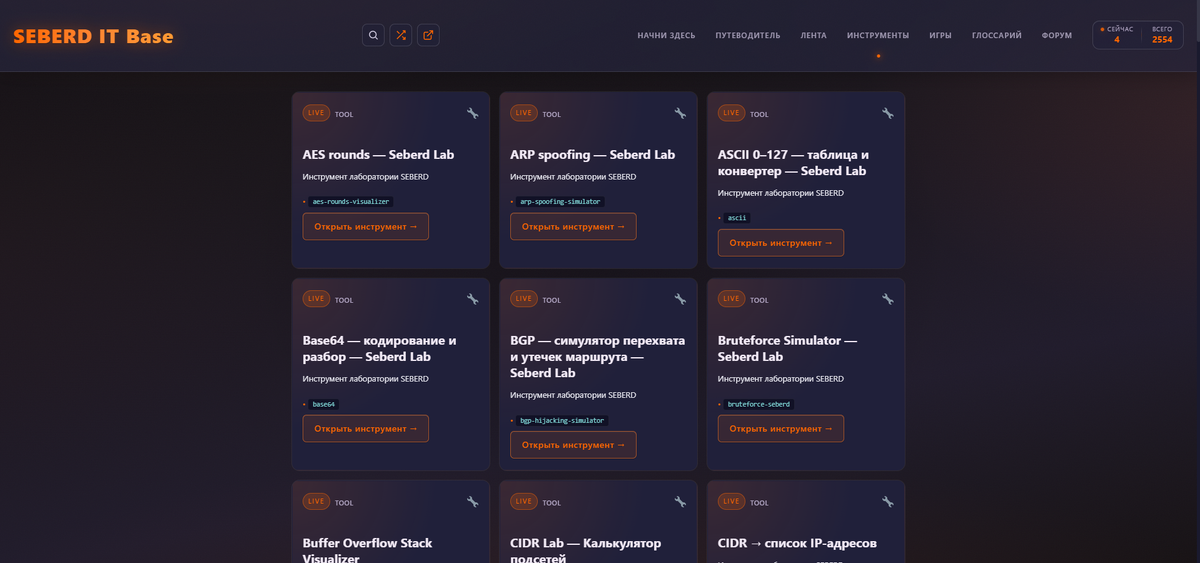Select НАЧНИ ЗДЕСЬ in the navigation
This screenshot has height=563, width=1200.
[x=666, y=35]
